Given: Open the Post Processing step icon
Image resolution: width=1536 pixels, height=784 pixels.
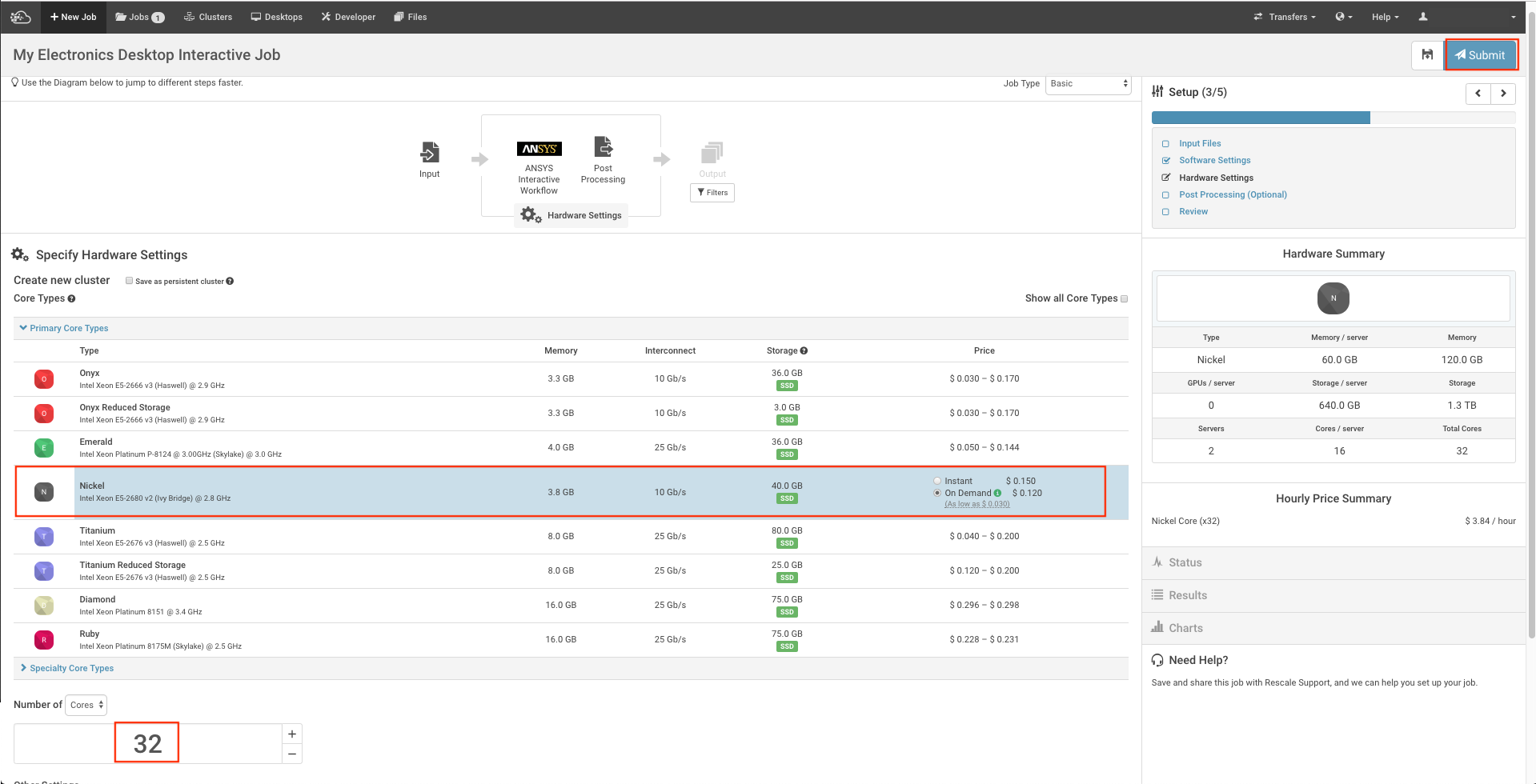Looking at the screenshot, I should pyautogui.click(x=603, y=147).
